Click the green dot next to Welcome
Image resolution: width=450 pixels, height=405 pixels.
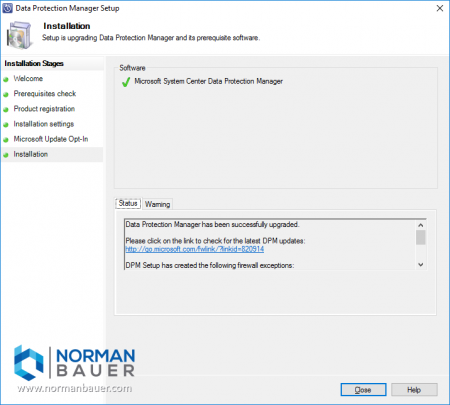[x=6, y=80]
